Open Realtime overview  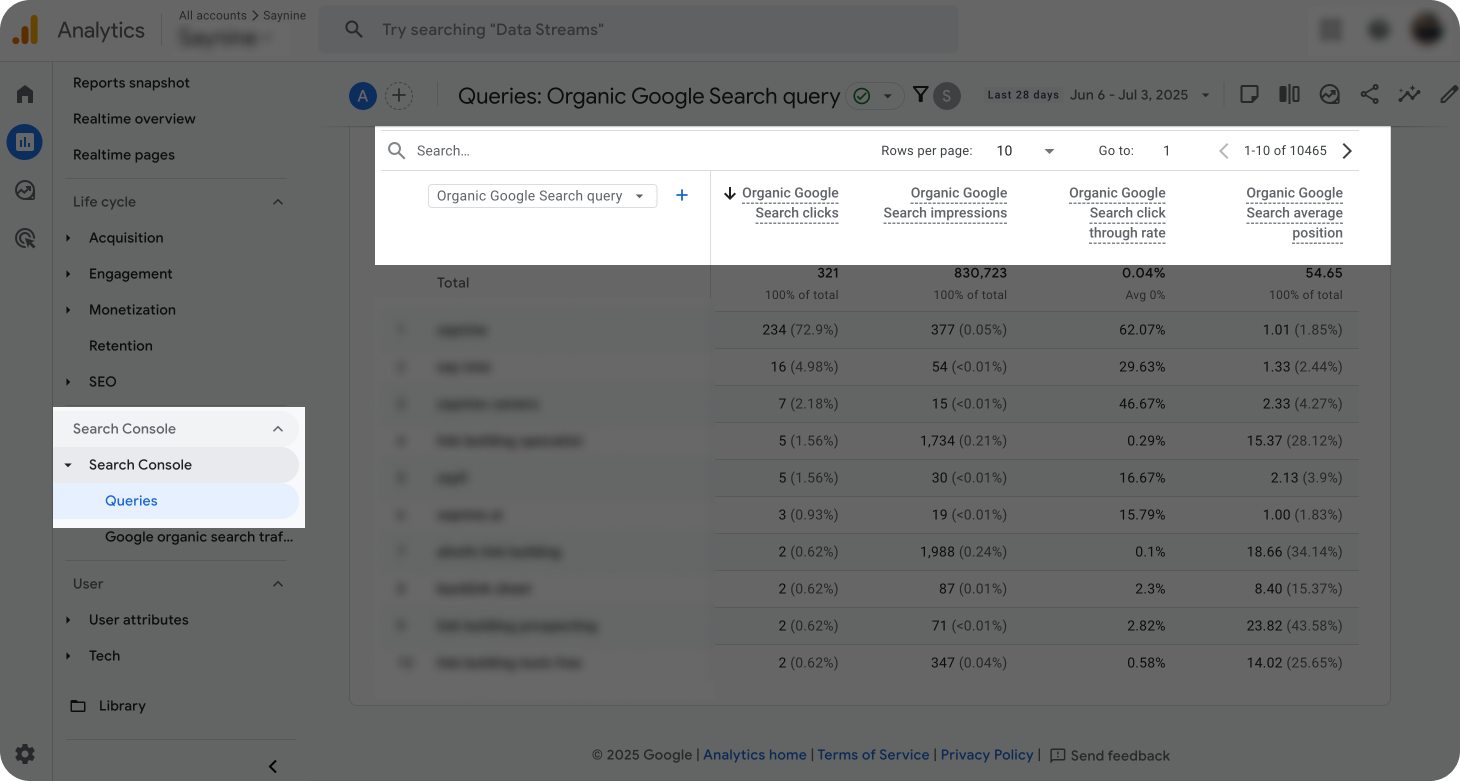134,119
